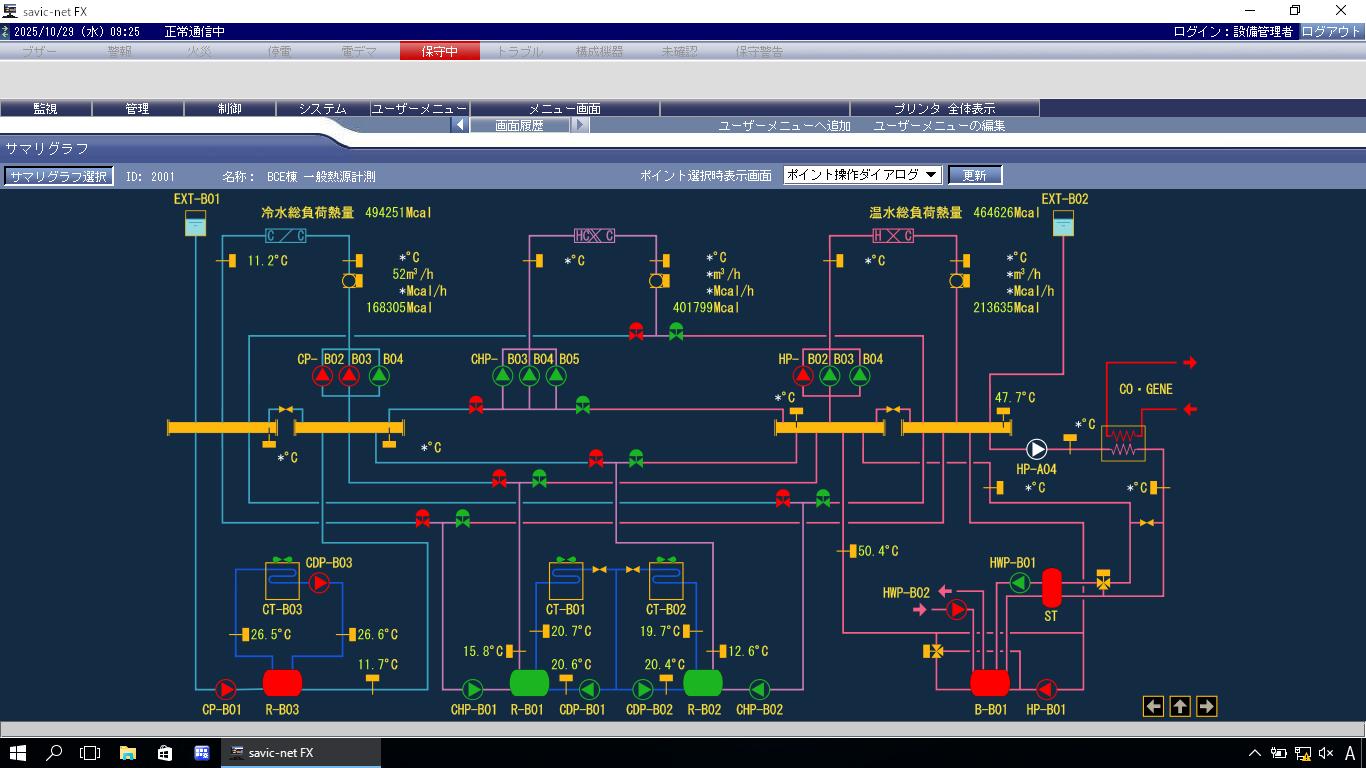Show hidden system tray icons

(1255, 753)
